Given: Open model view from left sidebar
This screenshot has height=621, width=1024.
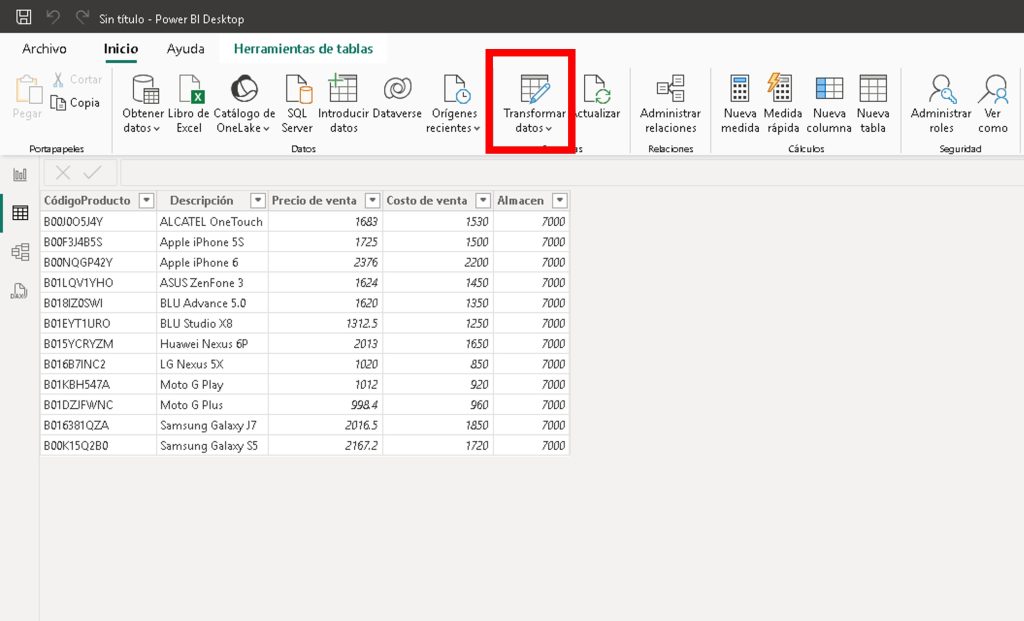Looking at the screenshot, I should 19,252.
